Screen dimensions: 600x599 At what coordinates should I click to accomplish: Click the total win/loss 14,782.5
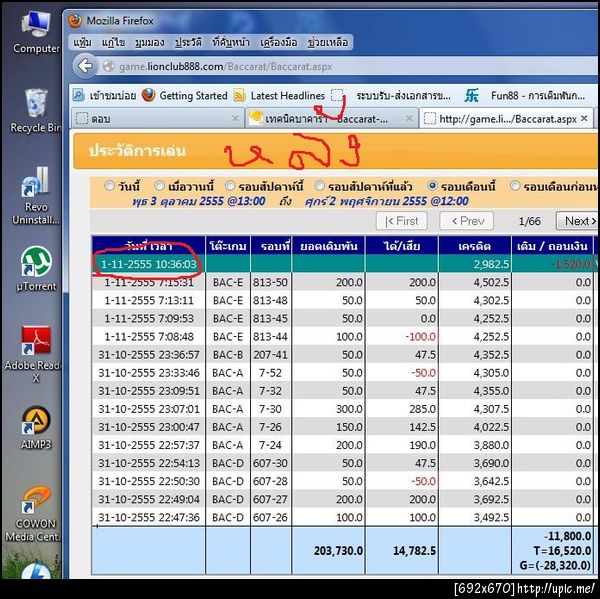414,550
